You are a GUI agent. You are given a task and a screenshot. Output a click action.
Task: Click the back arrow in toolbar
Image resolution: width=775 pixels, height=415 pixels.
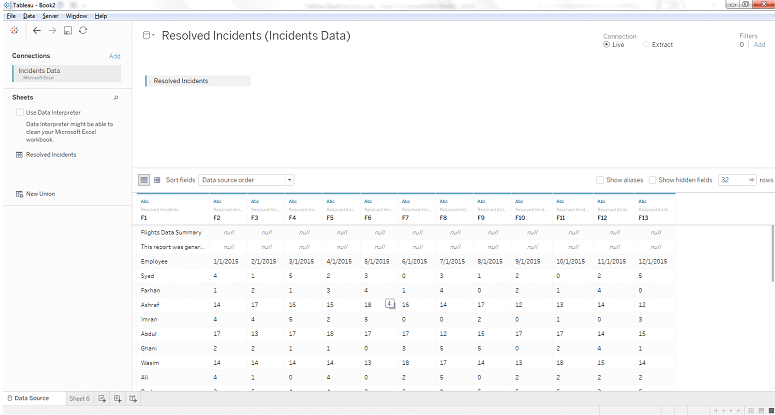click(x=36, y=32)
